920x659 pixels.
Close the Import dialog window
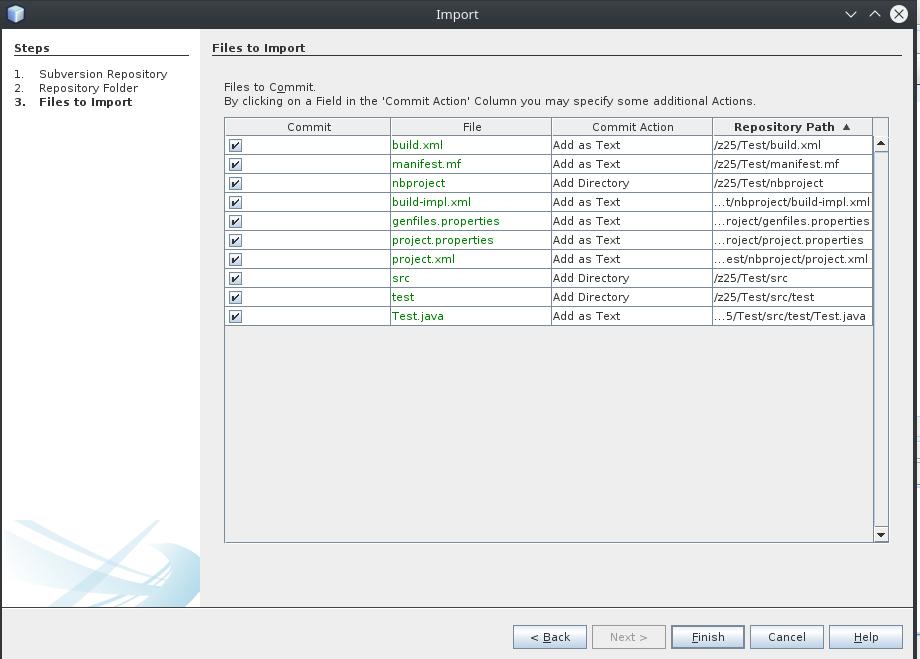[x=899, y=14]
